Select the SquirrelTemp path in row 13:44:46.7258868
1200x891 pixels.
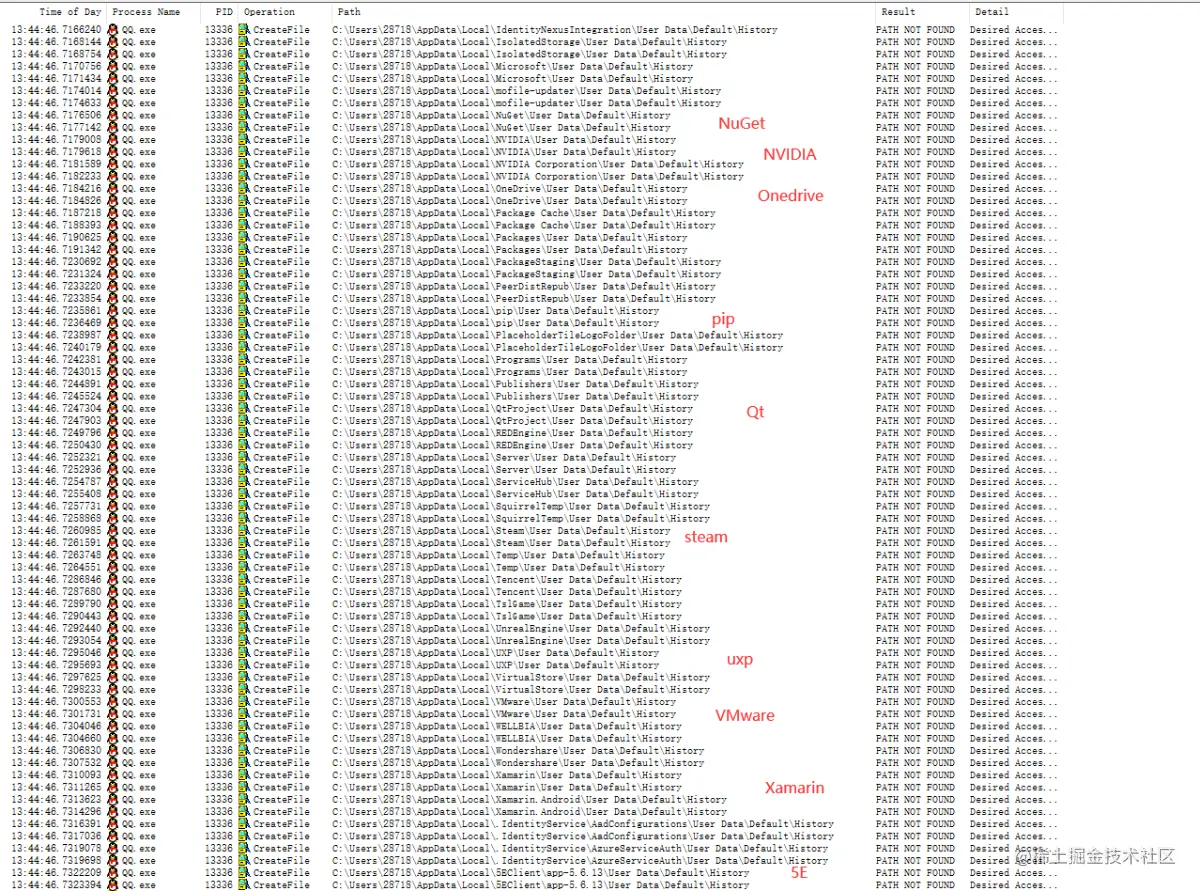(521, 519)
